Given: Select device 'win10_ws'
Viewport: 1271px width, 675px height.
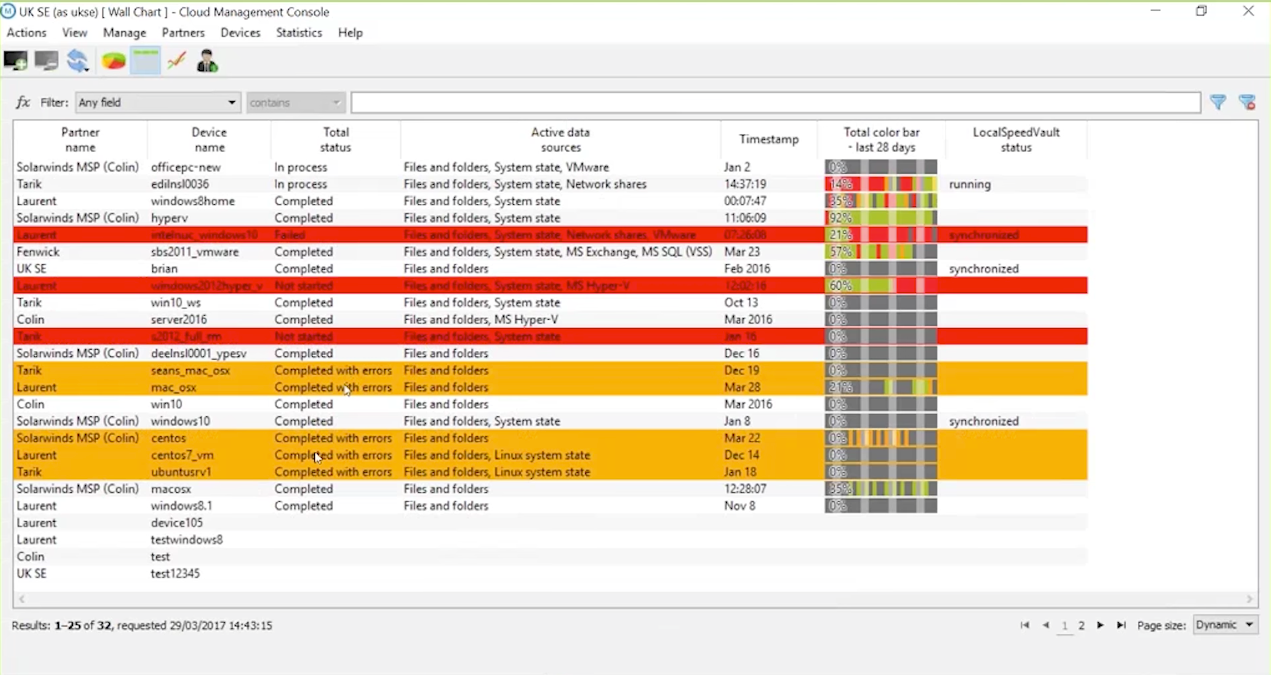Looking at the screenshot, I should point(176,303).
